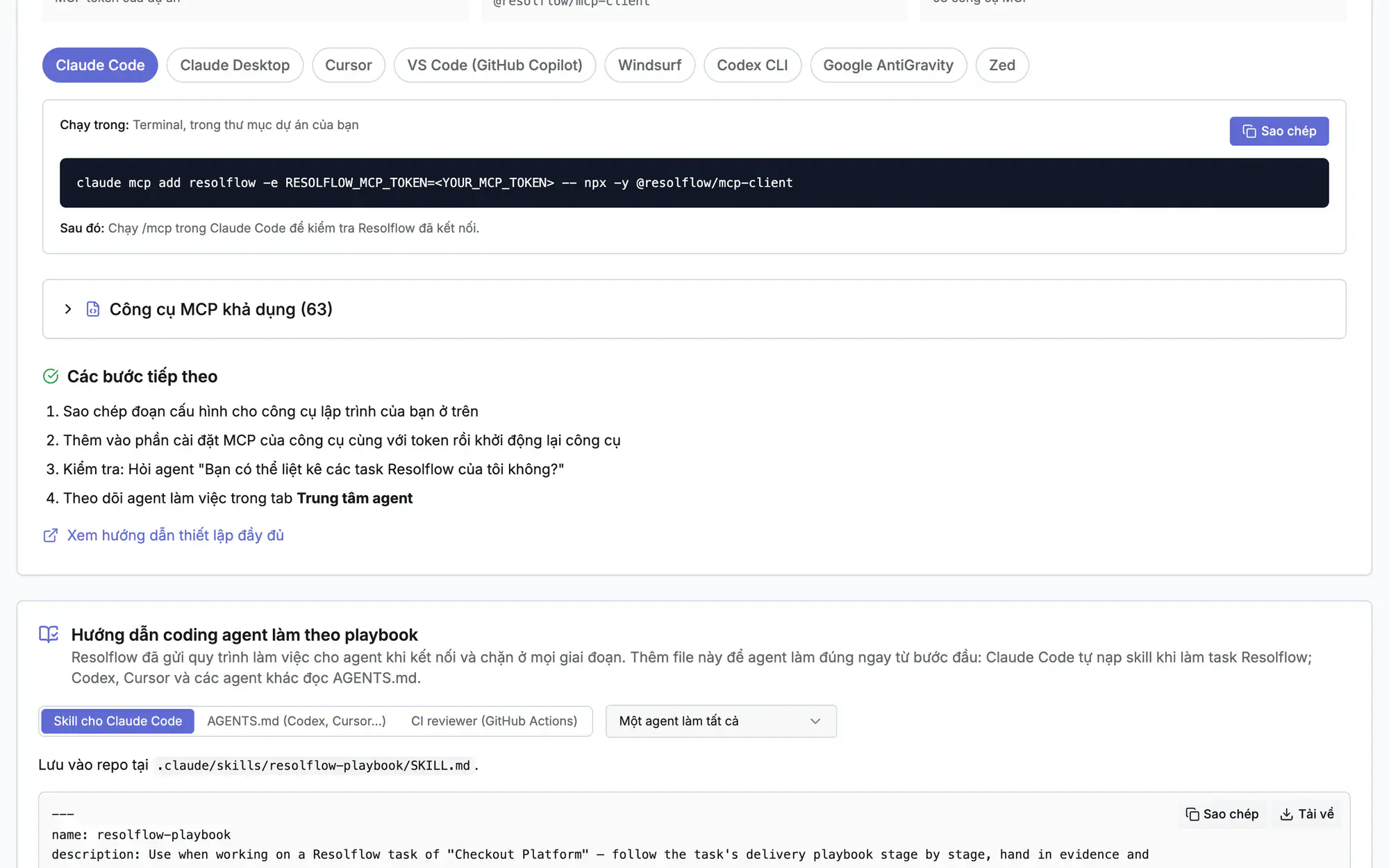Viewport: 1389px width, 868px height.
Task: Click the 'Sau đó:' instruction line
Action: (x=269, y=228)
